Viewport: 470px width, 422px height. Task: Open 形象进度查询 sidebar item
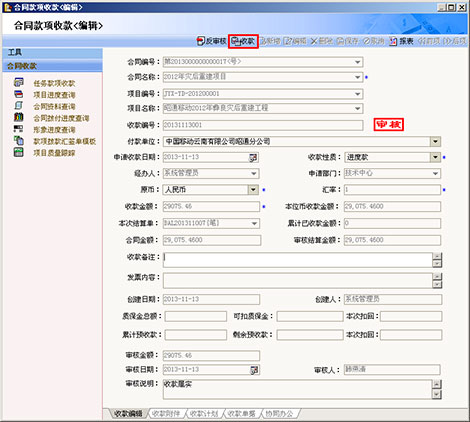click(x=54, y=130)
